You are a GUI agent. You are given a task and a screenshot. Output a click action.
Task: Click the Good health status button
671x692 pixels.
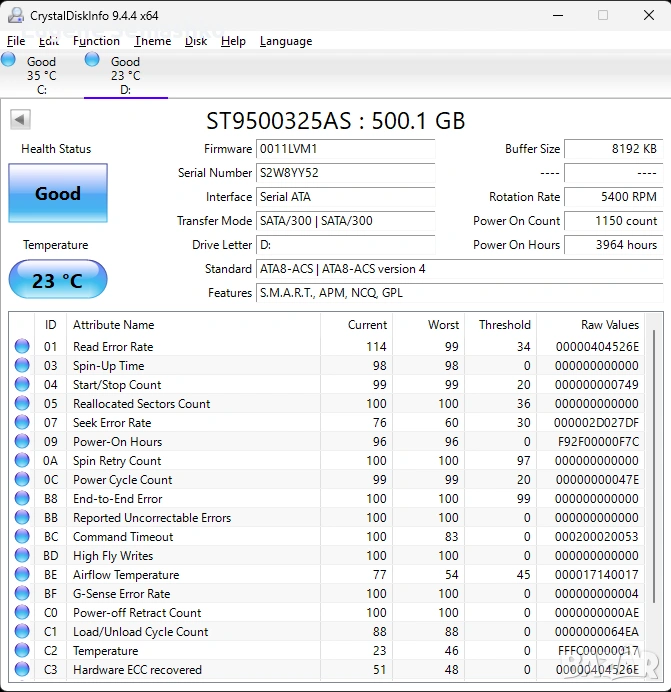(x=58, y=193)
